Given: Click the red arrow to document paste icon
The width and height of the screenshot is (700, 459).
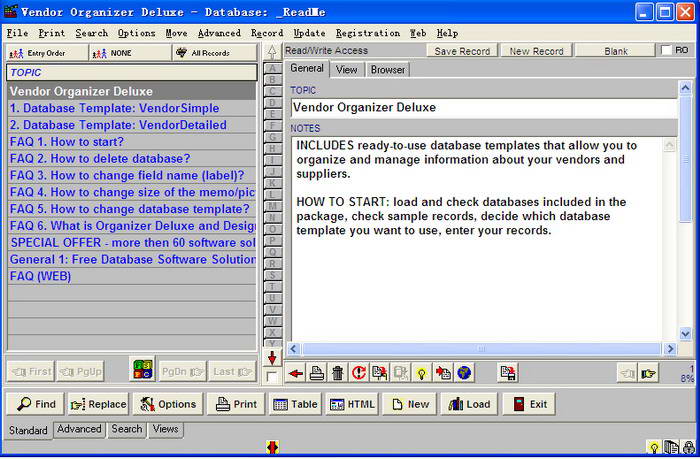Looking at the screenshot, I should pyautogui.click(x=443, y=373).
